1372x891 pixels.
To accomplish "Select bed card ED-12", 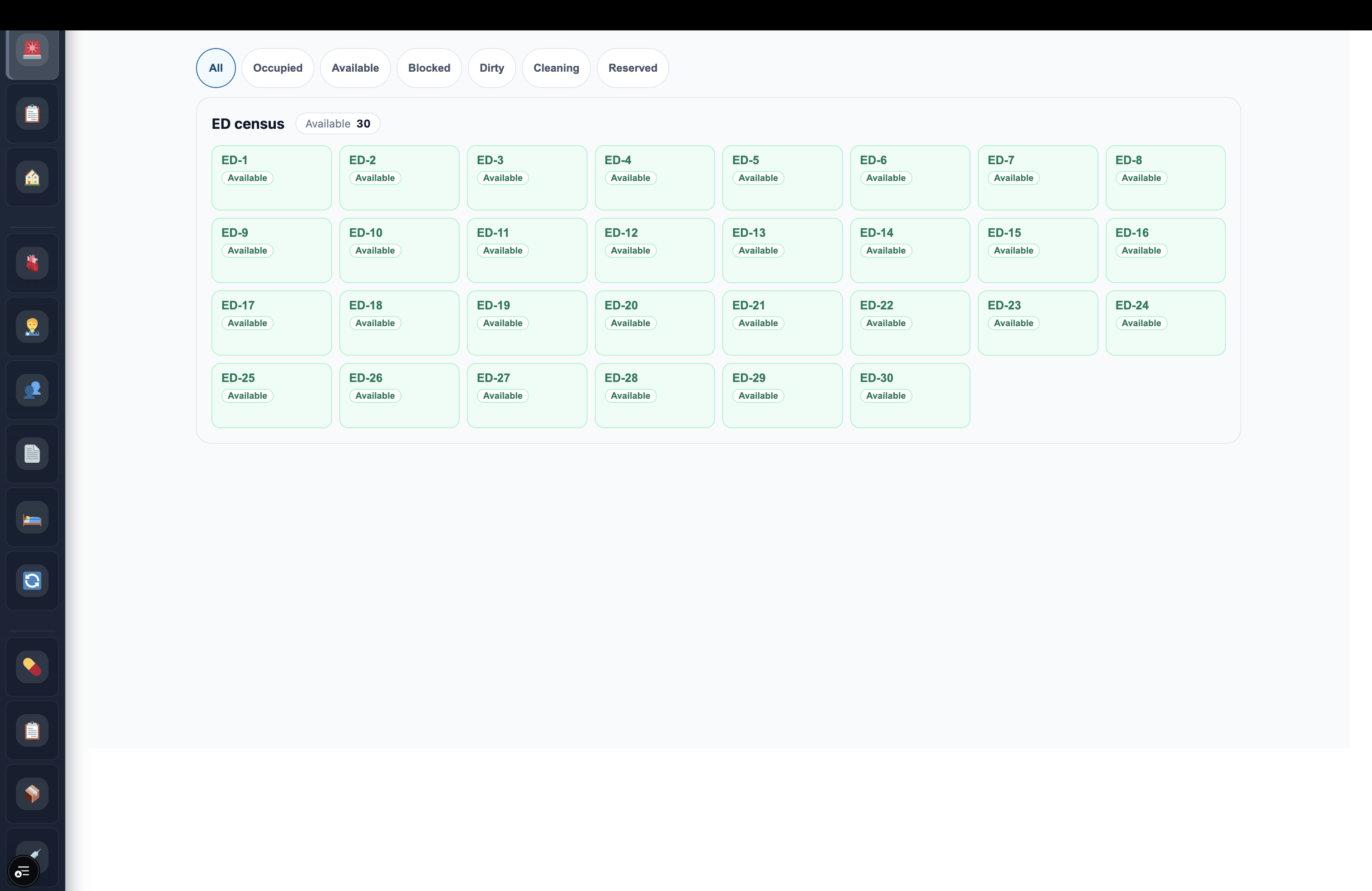I will pos(655,250).
